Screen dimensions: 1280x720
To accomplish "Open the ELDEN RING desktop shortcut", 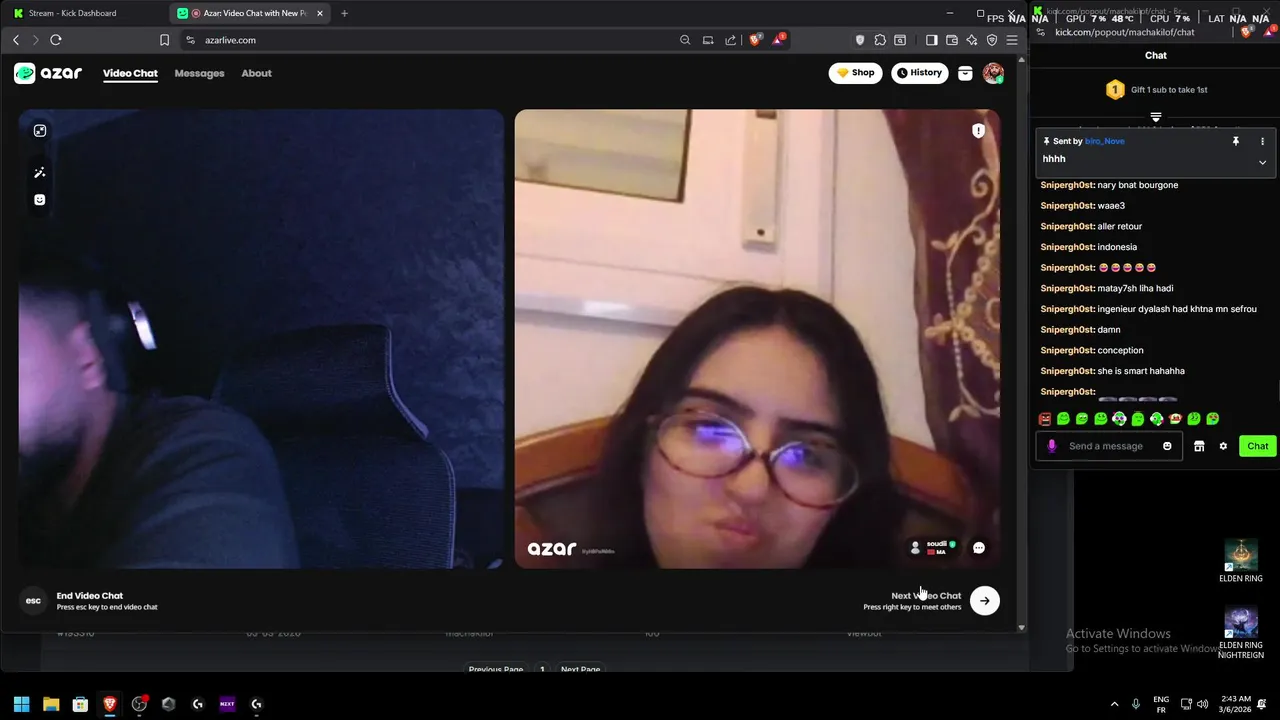I will 1241,561.
